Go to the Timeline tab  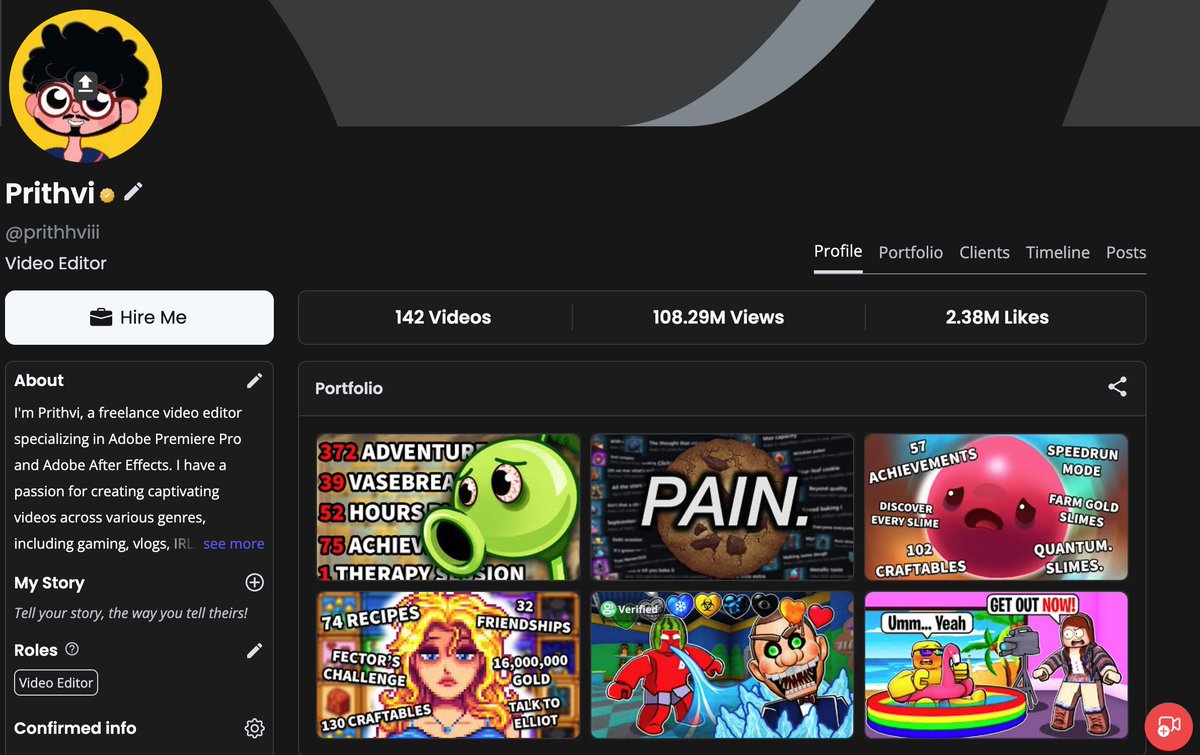(1058, 252)
